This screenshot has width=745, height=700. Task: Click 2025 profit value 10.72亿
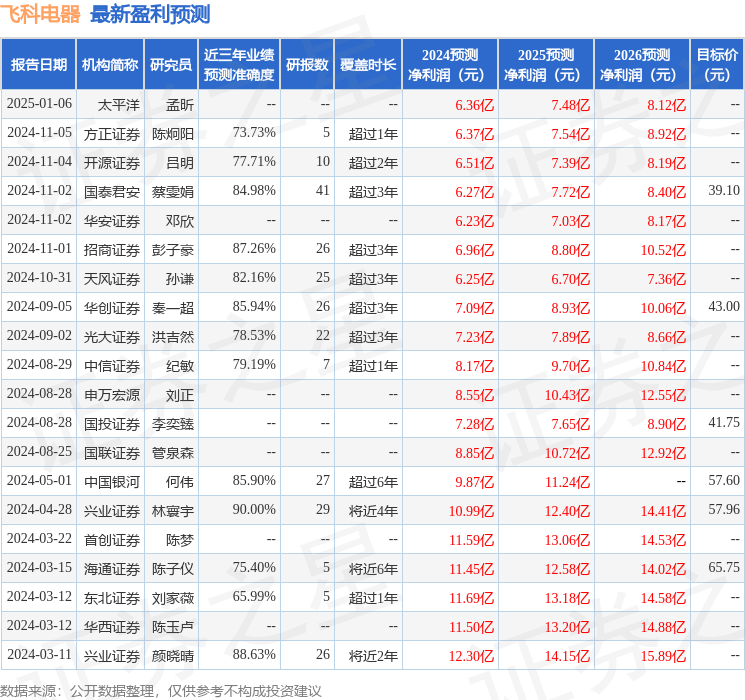[567, 453]
